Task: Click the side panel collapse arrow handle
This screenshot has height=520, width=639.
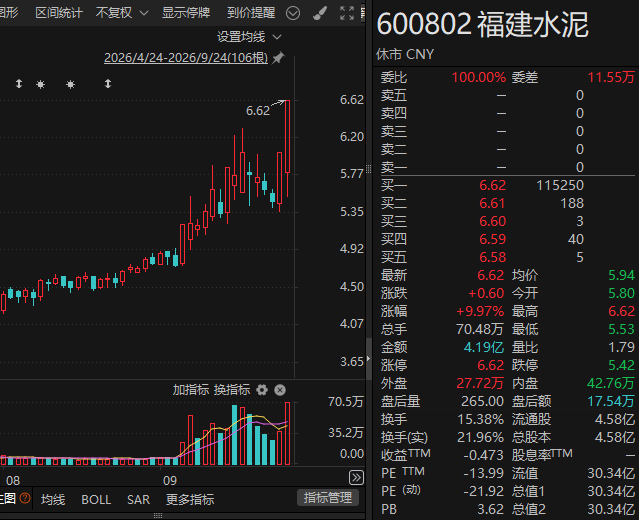Action: tap(368, 359)
